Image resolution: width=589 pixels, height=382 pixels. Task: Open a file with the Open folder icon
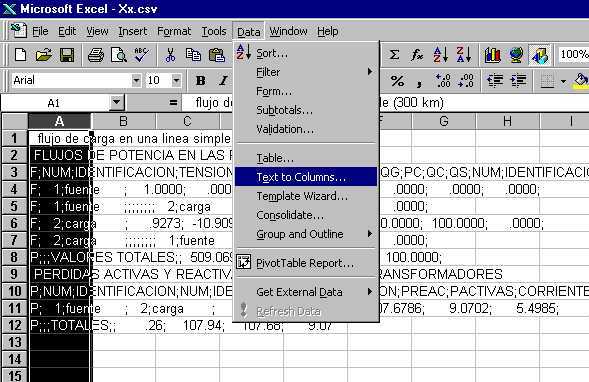(43, 55)
